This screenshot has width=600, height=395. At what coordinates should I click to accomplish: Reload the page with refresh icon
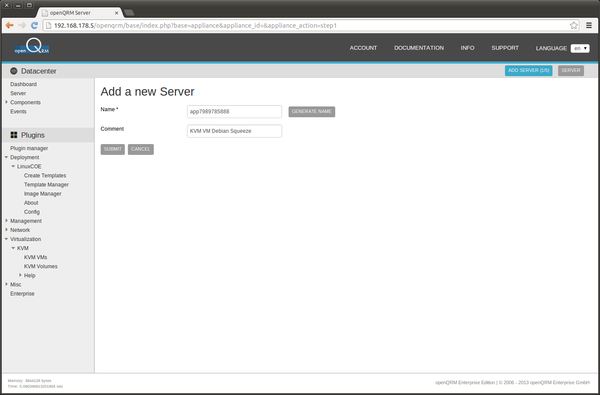[x=34, y=25]
